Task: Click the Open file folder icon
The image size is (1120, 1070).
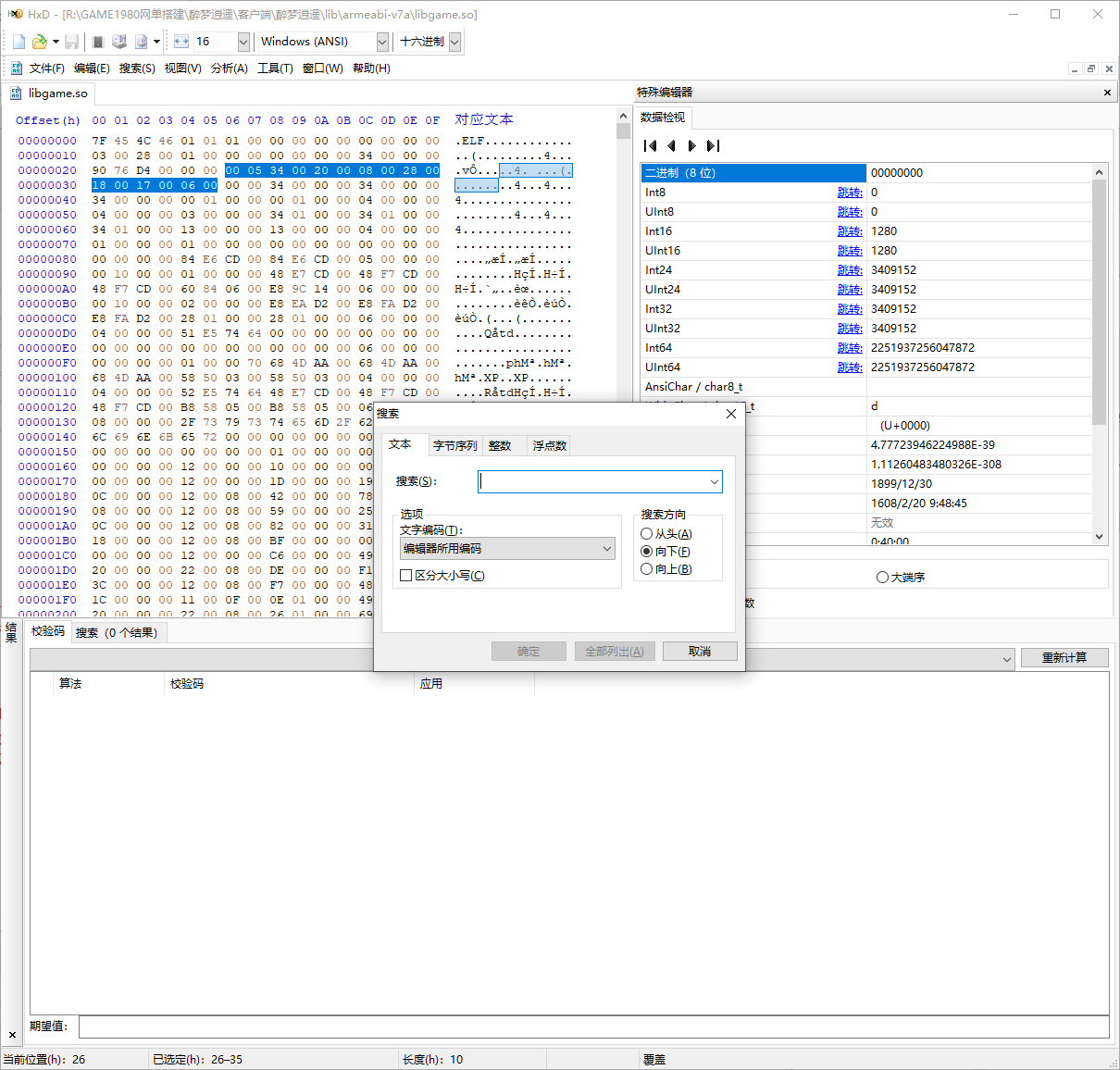Action: pos(39,42)
